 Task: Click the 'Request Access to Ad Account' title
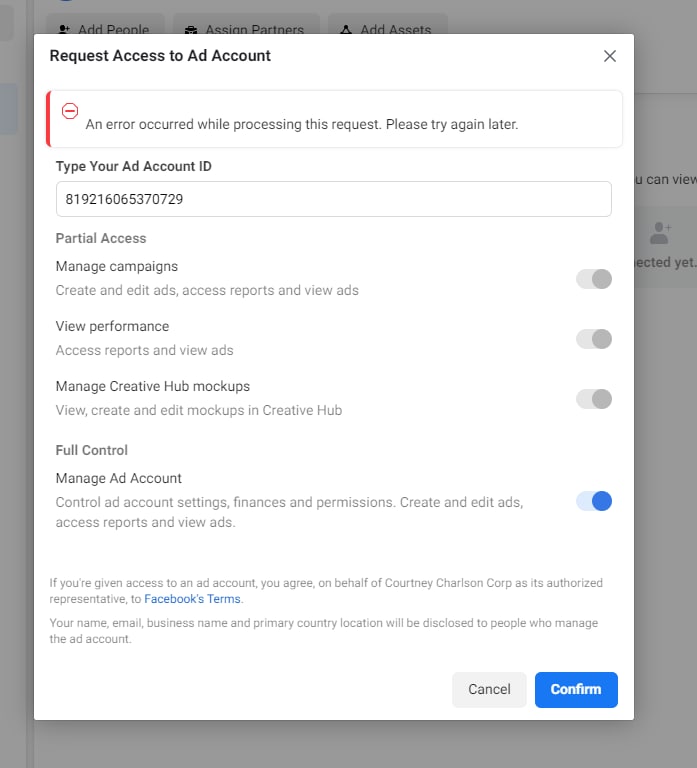tap(160, 56)
